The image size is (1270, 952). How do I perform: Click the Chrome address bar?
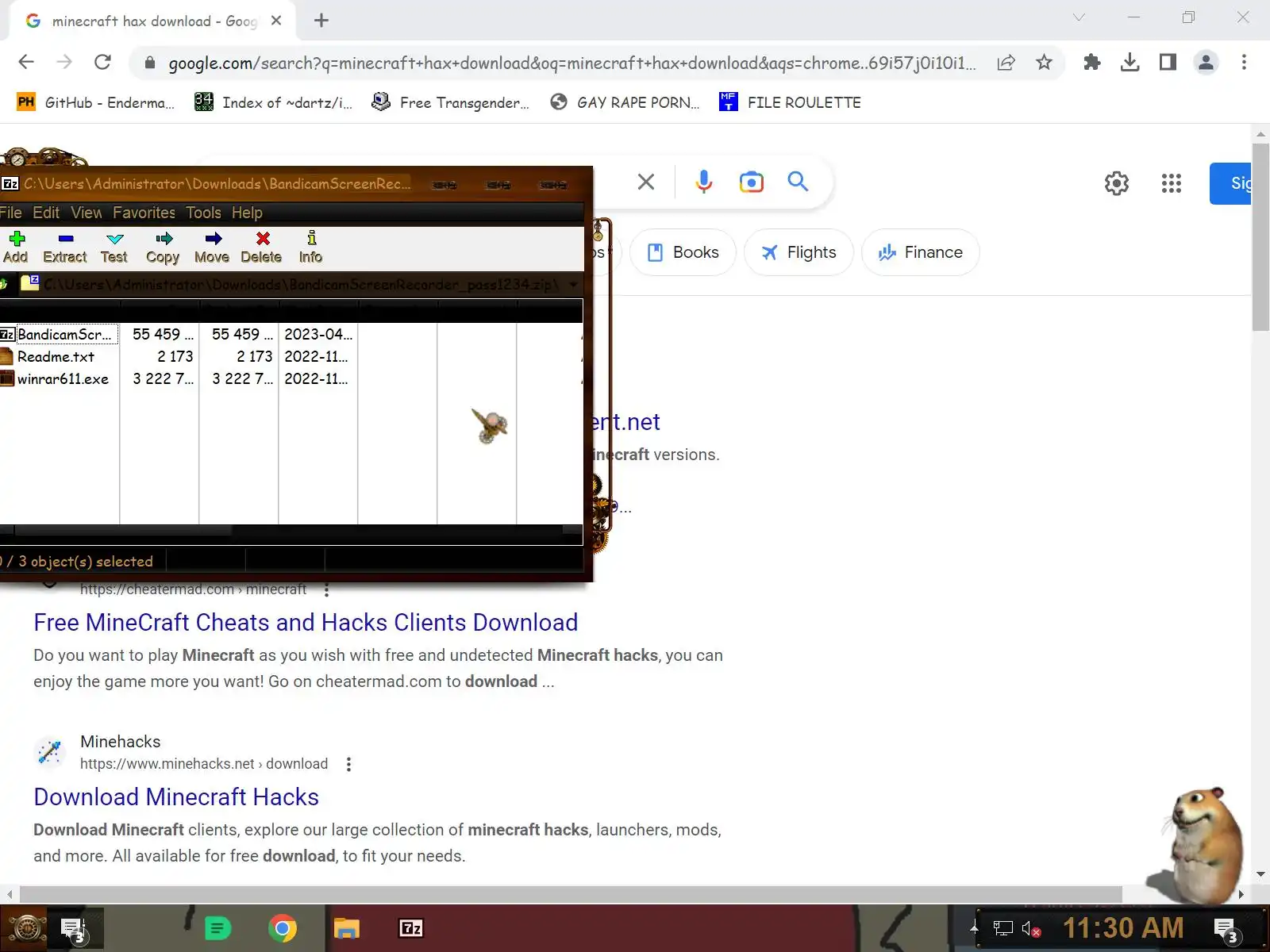point(571,63)
